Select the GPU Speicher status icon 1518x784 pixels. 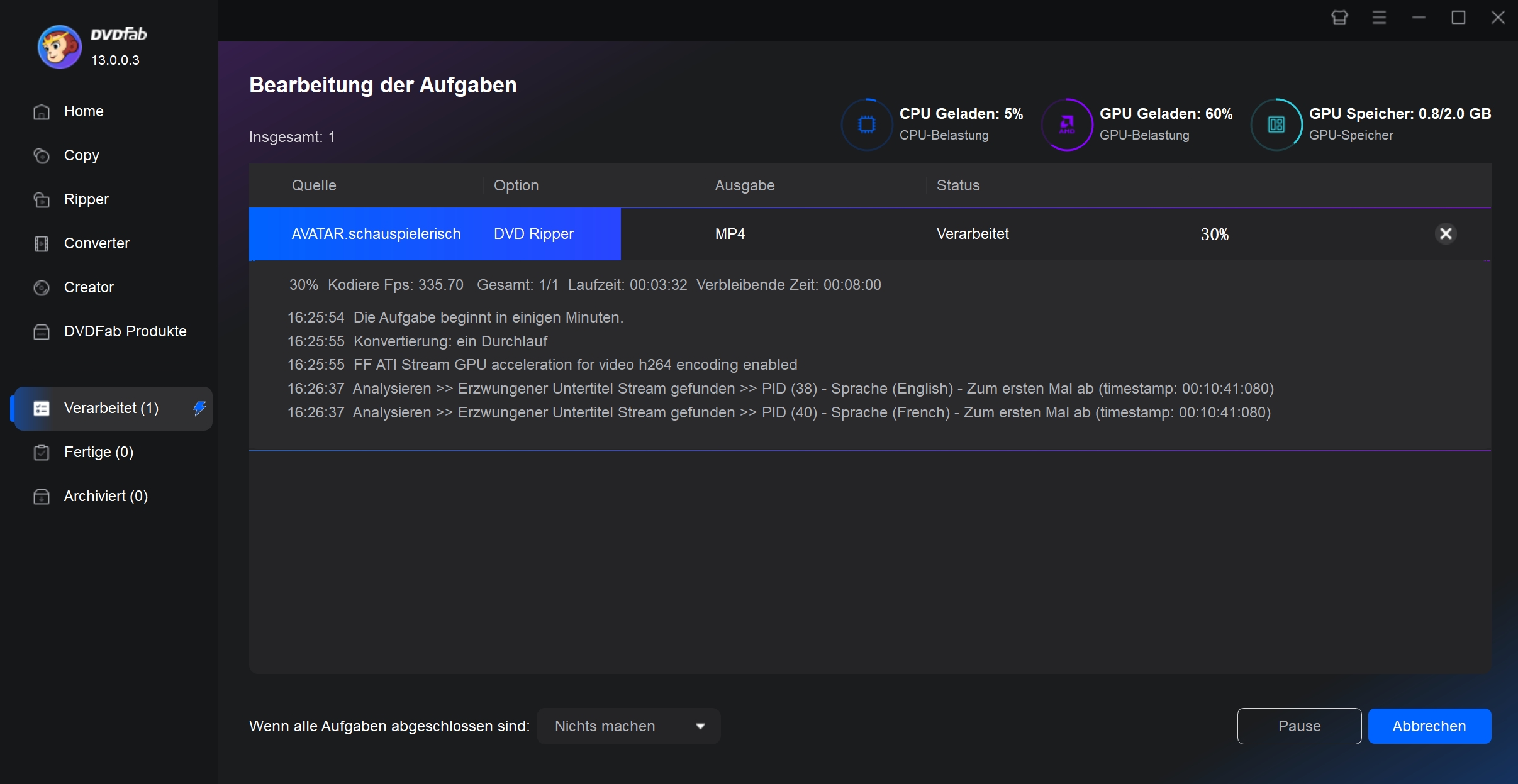click(x=1278, y=122)
